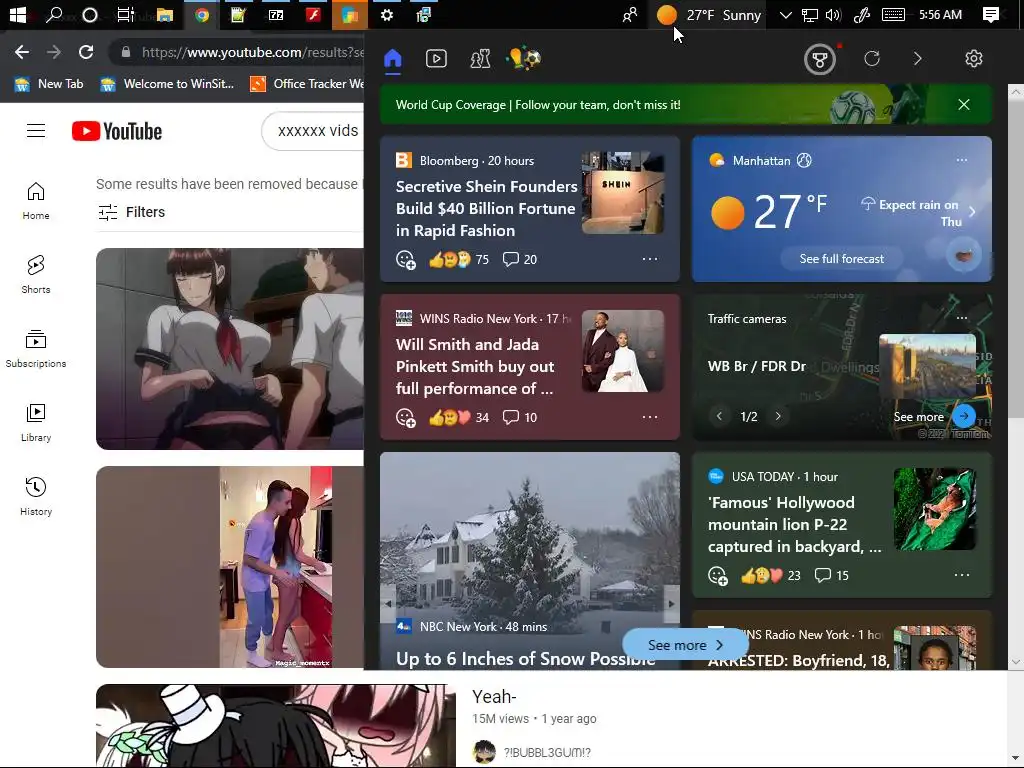This screenshot has width=1024, height=768.
Task: Show hidden system tray icons
Action: click(786, 14)
